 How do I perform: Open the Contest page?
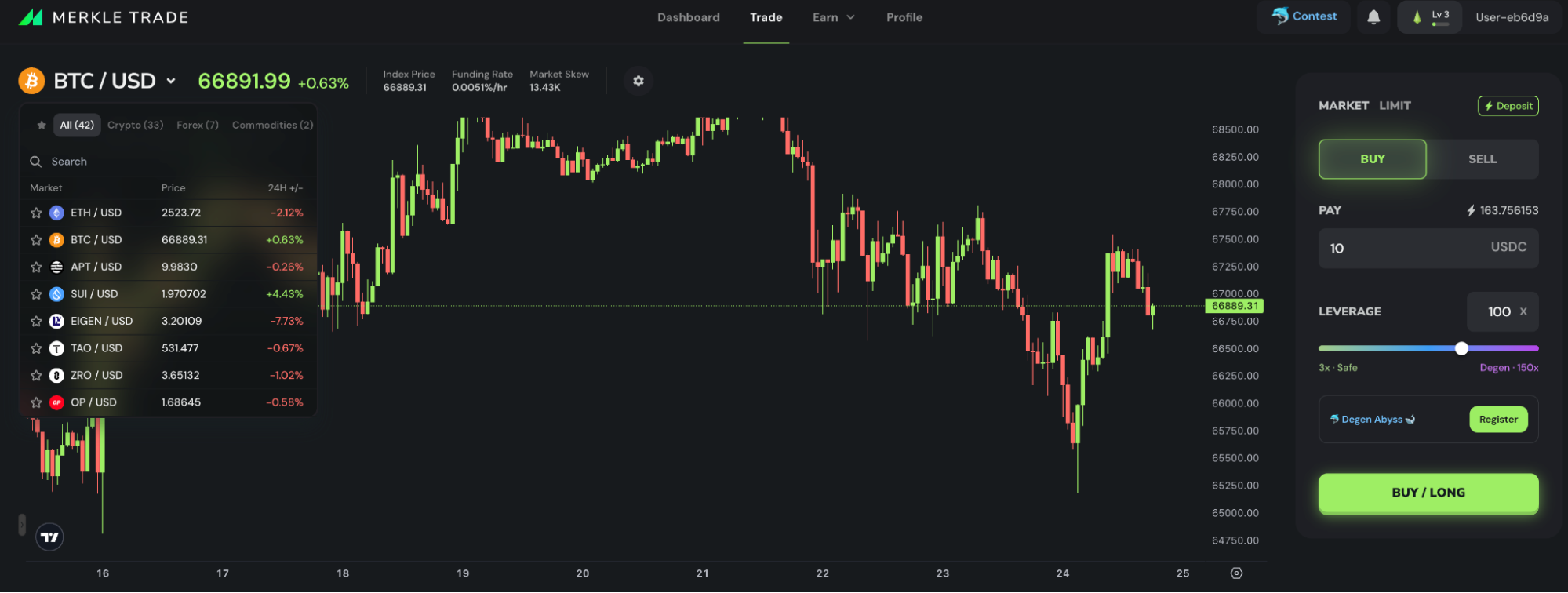(1304, 16)
